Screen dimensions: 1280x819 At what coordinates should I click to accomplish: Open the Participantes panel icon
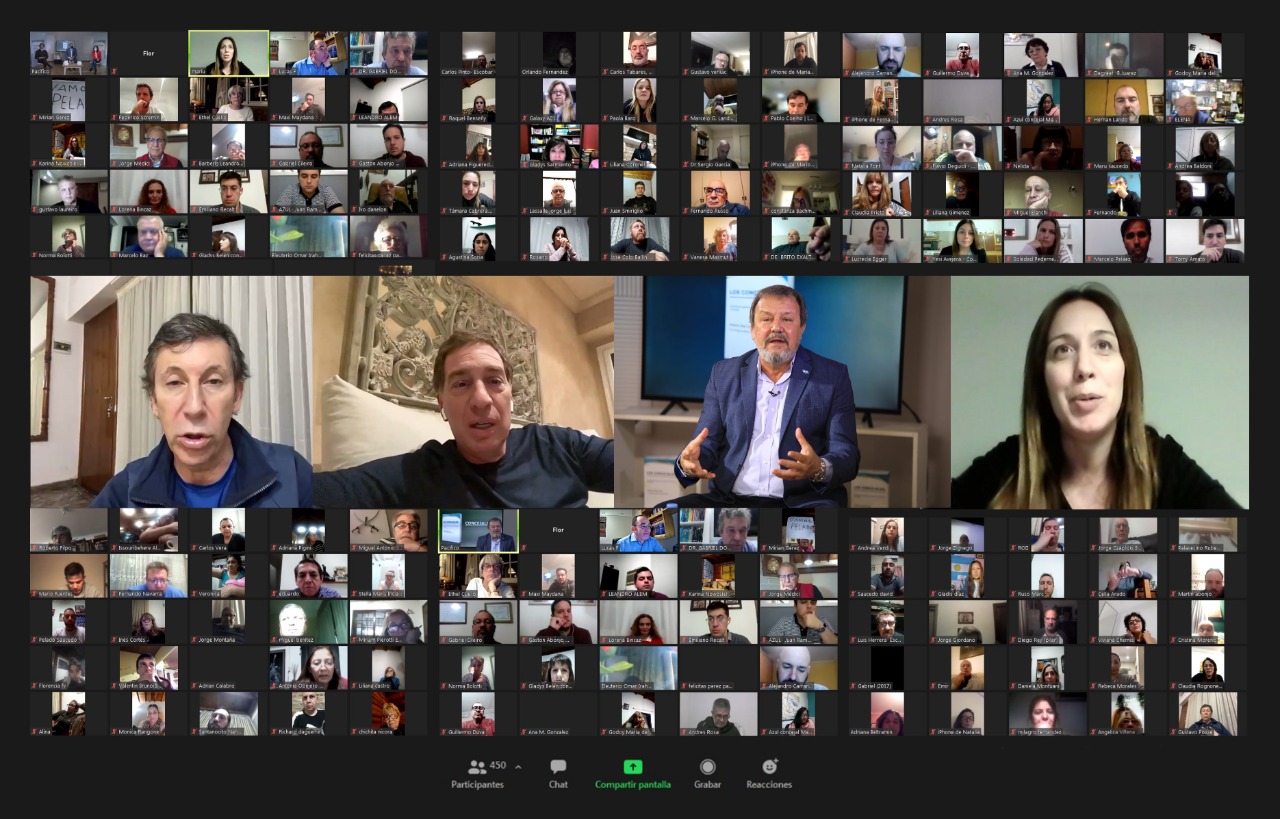pos(477,767)
